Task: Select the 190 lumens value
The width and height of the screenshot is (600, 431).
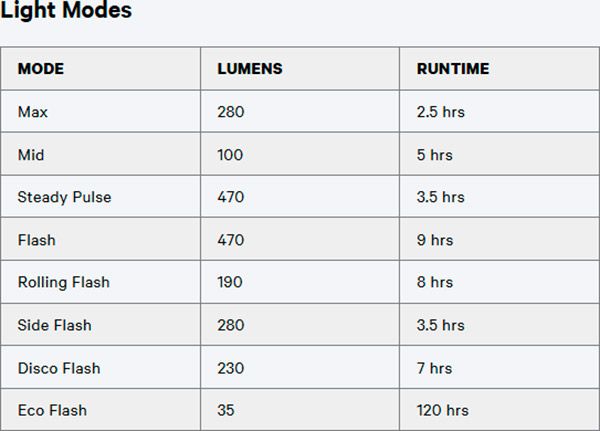Action: point(230,282)
